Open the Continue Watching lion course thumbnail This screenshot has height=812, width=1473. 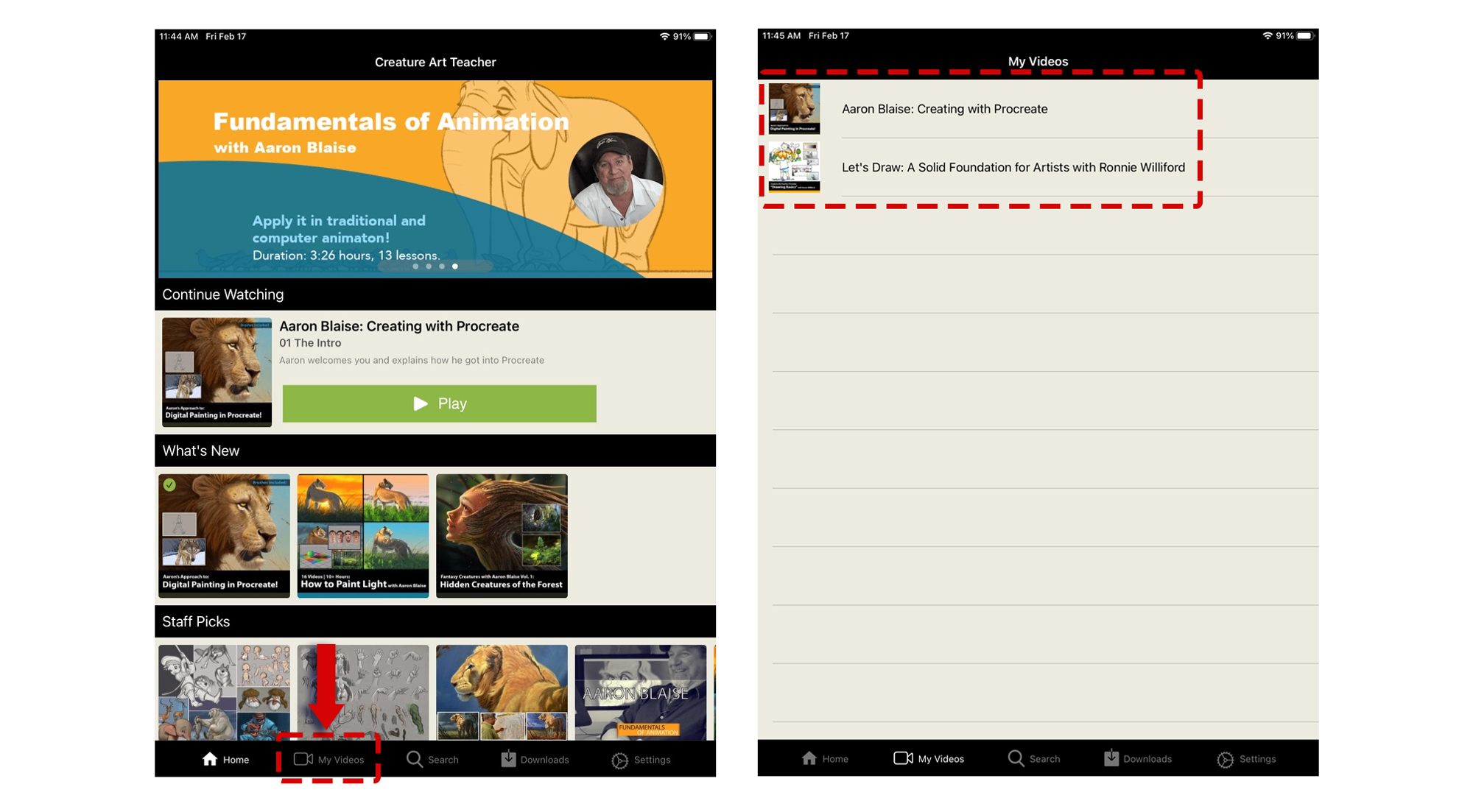pyautogui.click(x=217, y=372)
